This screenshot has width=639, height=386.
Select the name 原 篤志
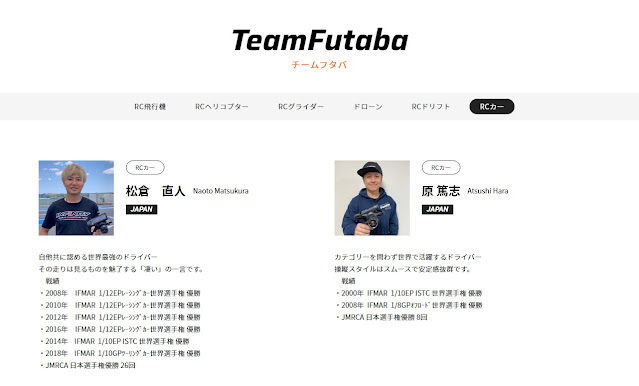[x=441, y=191]
